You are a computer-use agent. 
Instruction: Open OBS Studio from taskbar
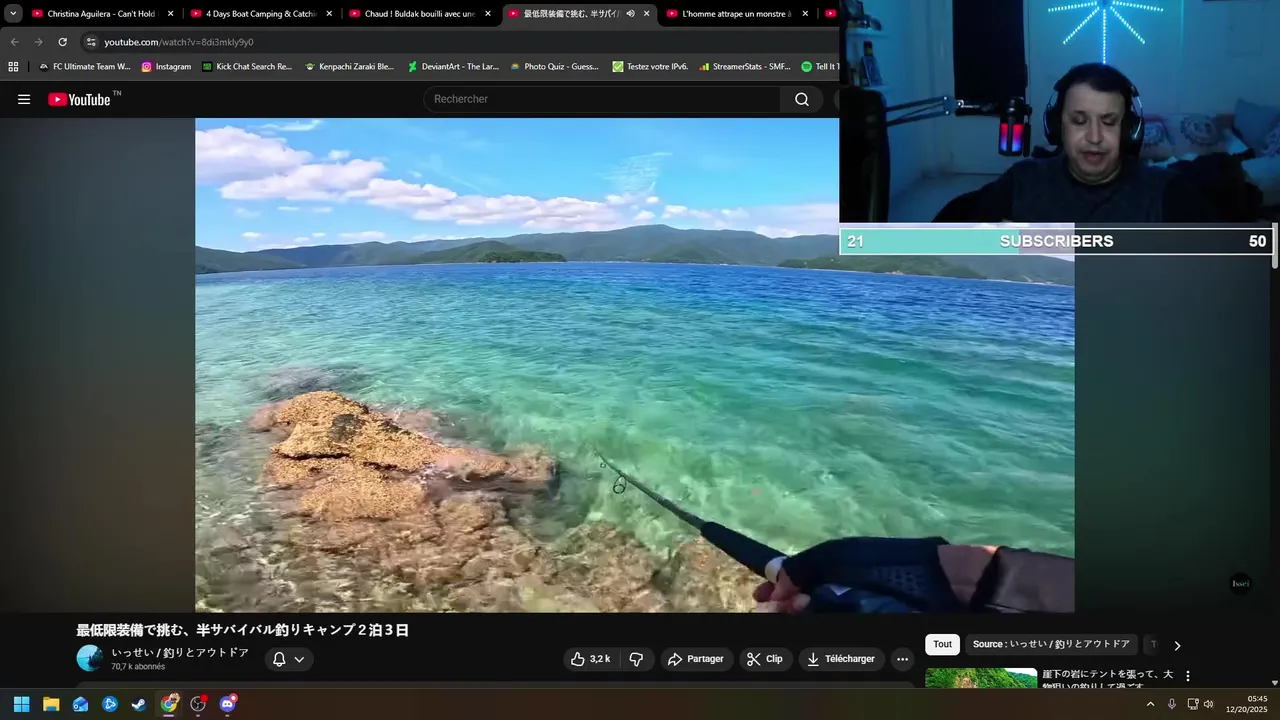click(x=198, y=704)
